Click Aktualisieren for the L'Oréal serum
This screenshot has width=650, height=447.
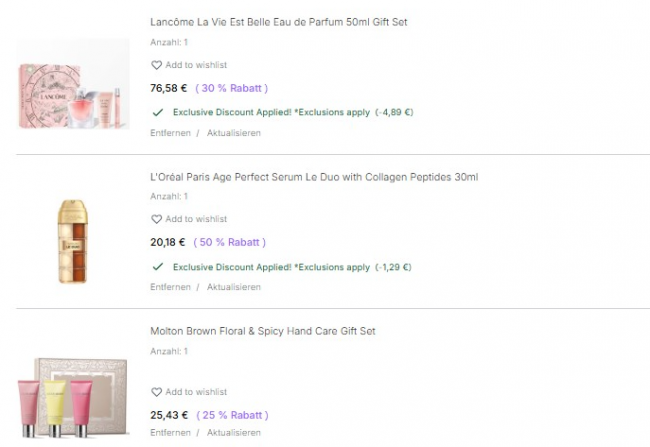(x=233, y=287)
